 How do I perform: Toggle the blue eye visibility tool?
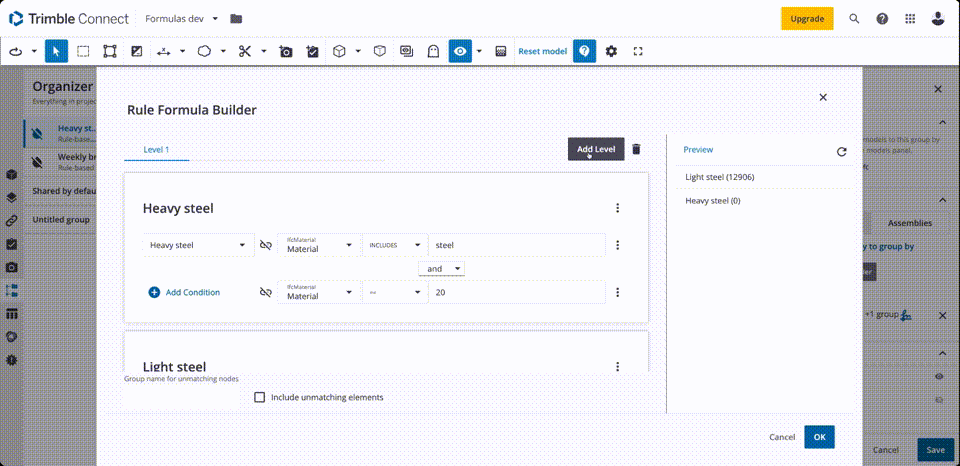click(460, 51)
